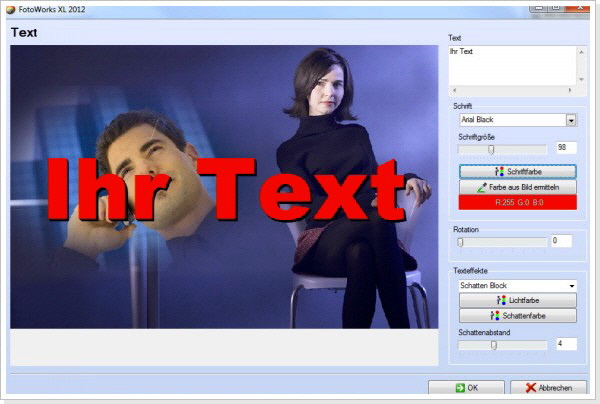
Task: Click the Schriftgröße slider handle
Action: (x=491, y=149)
